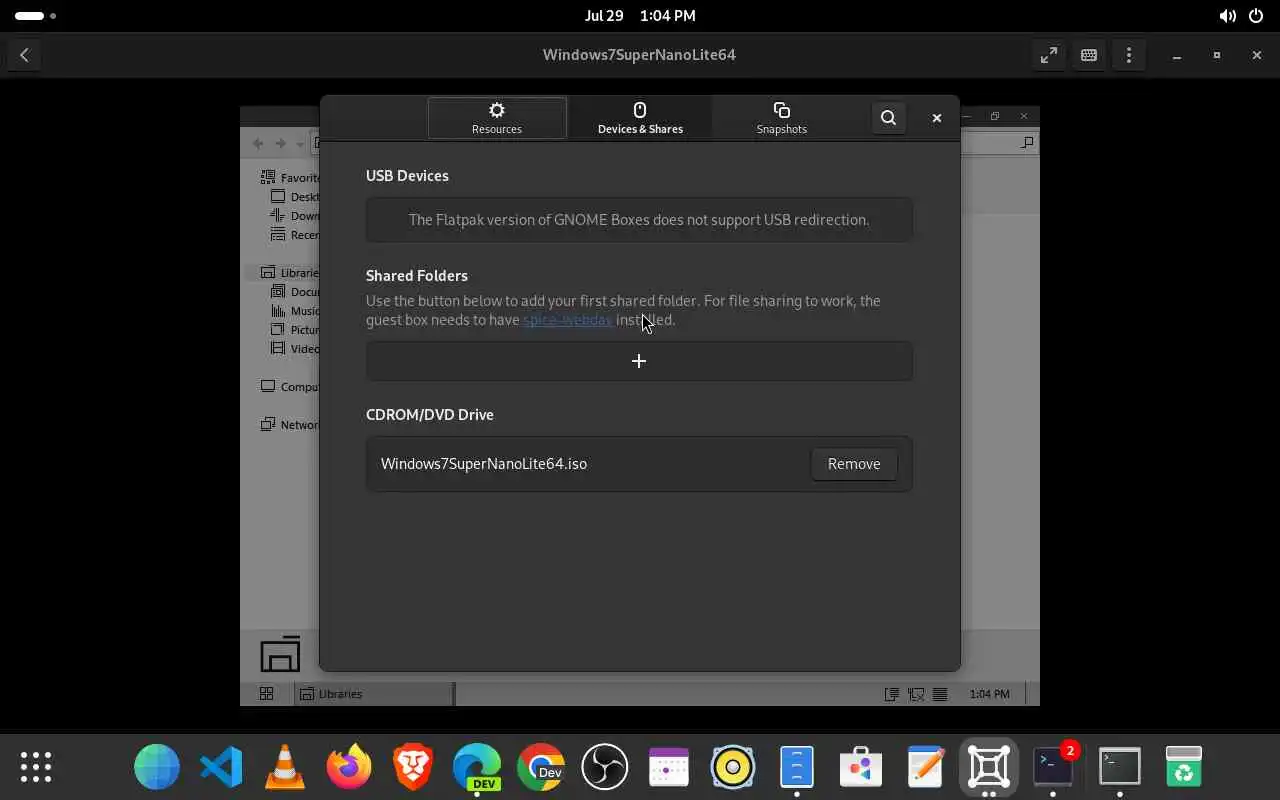The image size is (1280, 800).
Task: Click the GNOME Boxes icon in dock
Action: [x=989, y=767]
